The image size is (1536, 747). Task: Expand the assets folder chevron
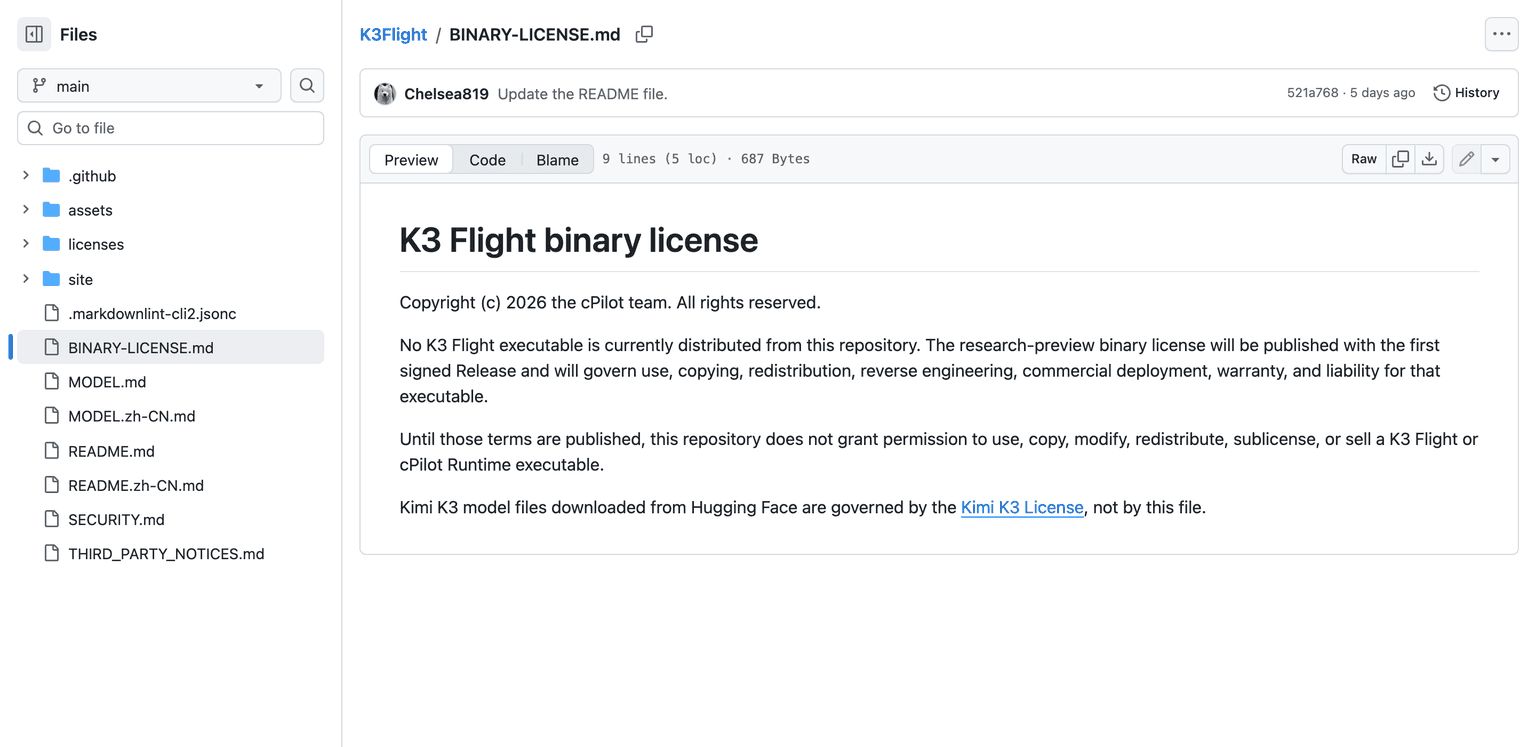[26, 210]
